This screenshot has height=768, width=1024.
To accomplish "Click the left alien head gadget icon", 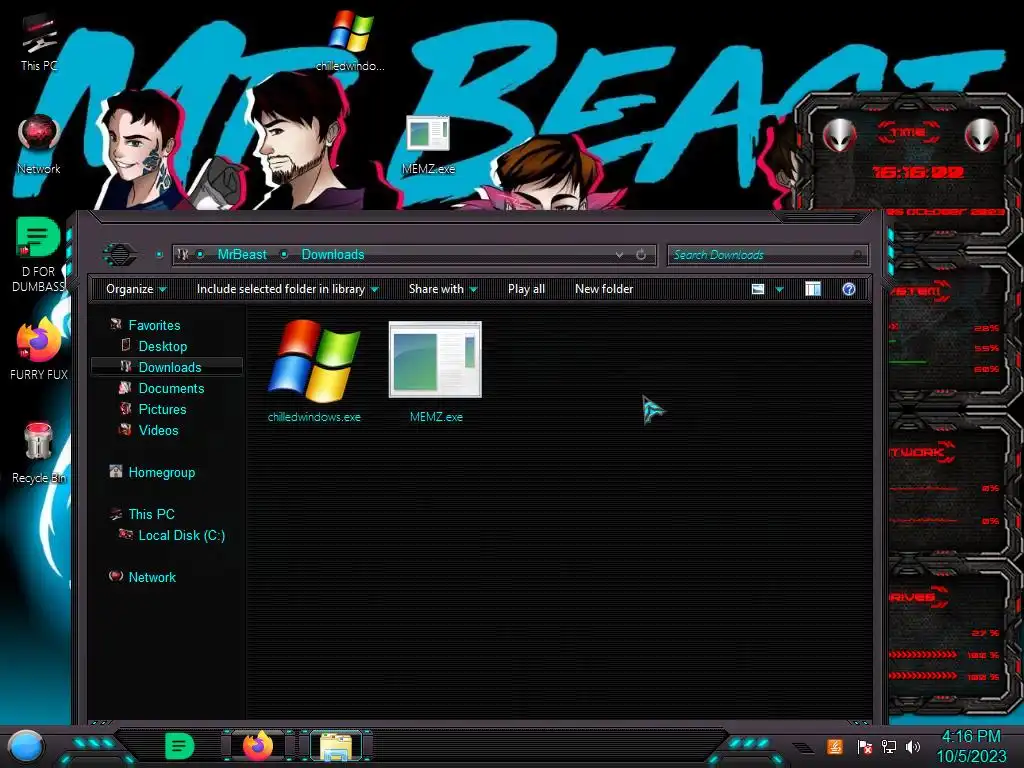I will (x=840, y=135).
